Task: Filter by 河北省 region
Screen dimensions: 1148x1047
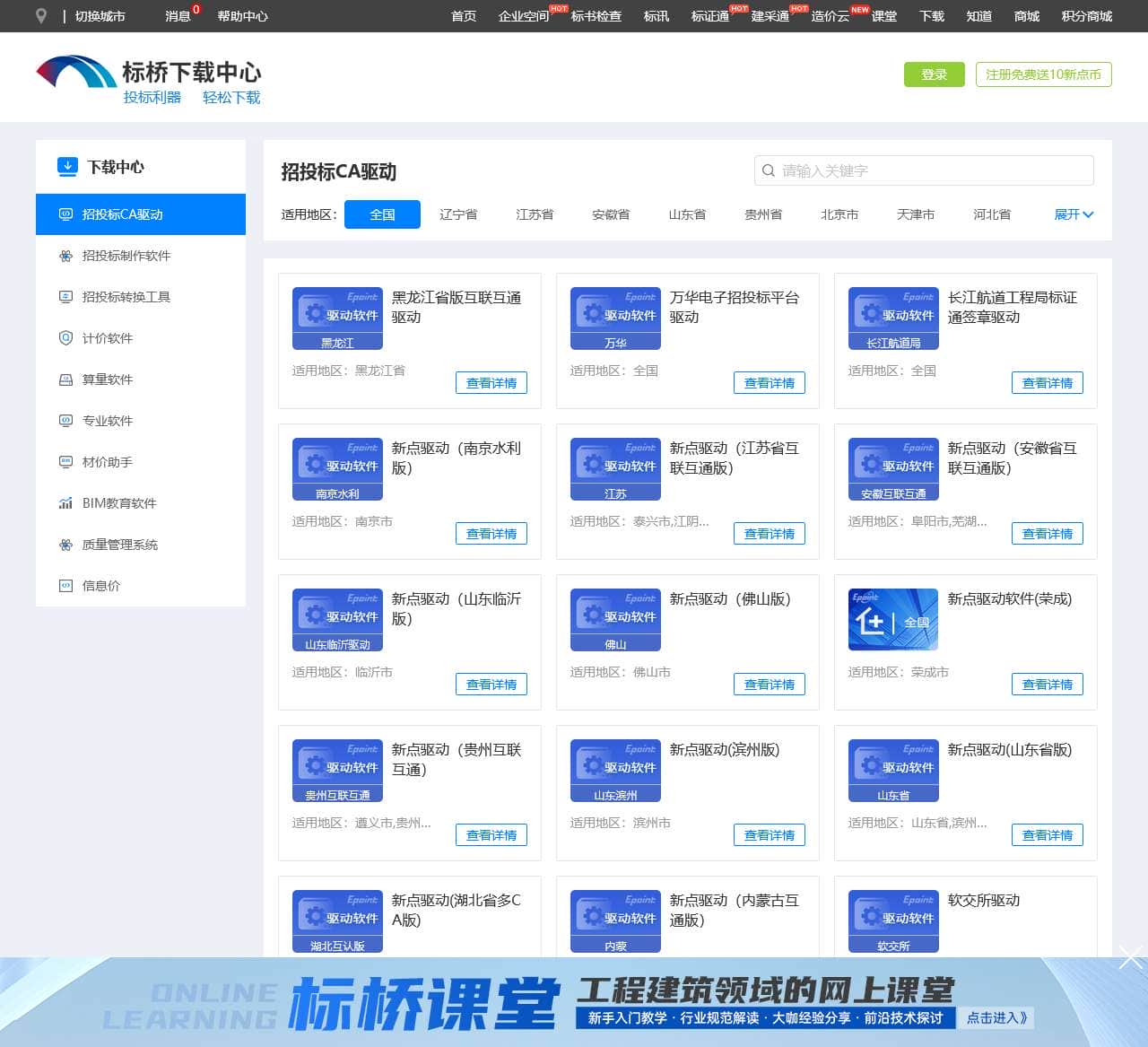Action: (992, 214)
